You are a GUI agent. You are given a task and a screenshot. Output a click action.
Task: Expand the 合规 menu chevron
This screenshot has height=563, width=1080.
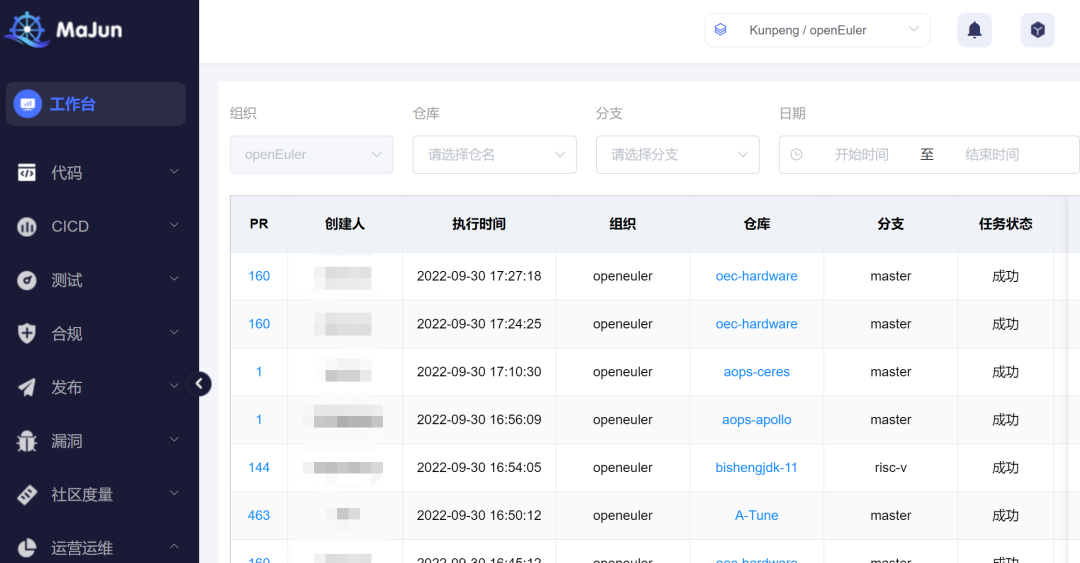(174, 332)
